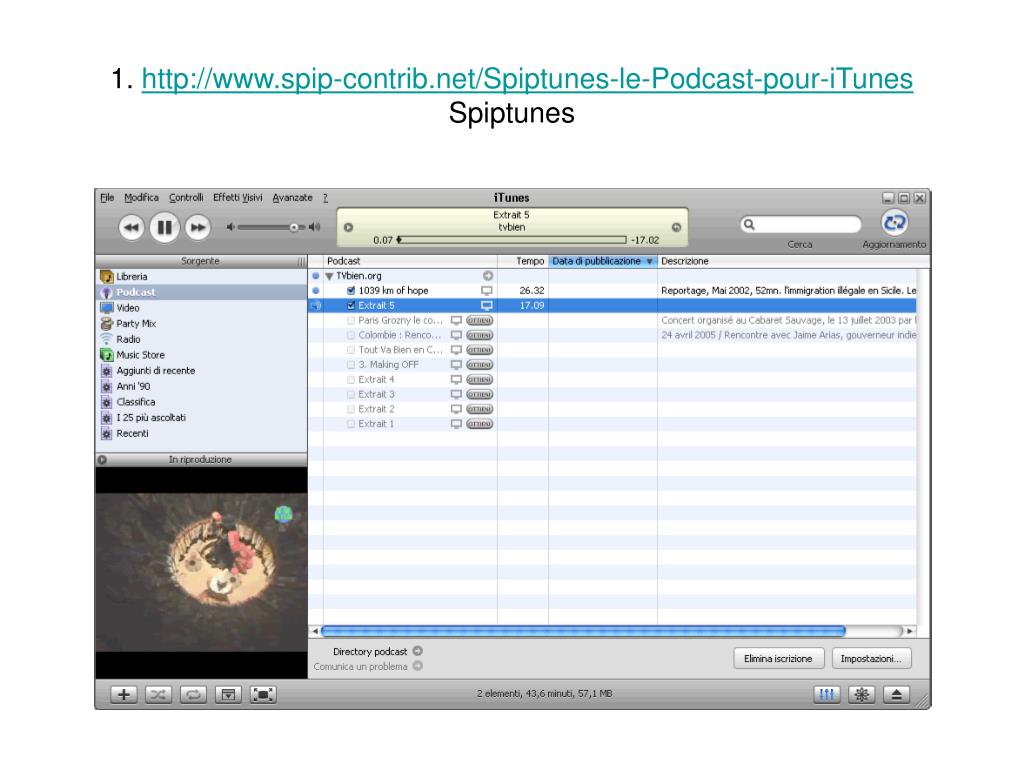1024x768 pixels.
Task: Uncheck the 1039 km of hope checkbox
Action: pyautogui.click(x=351, y=291)
